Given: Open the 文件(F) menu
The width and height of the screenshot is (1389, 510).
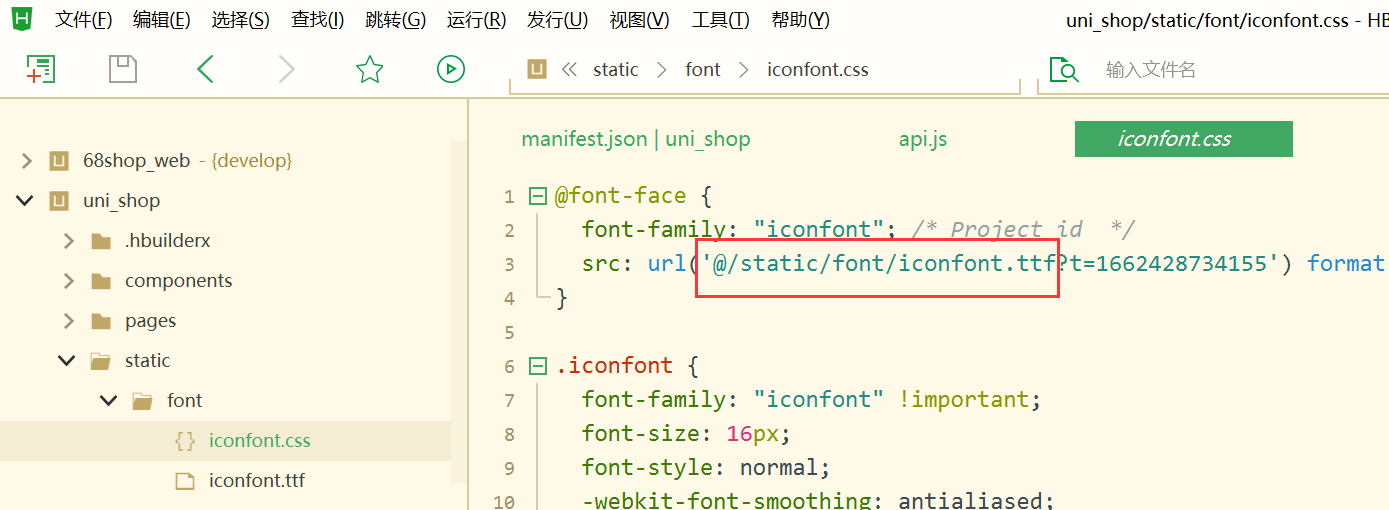Looking at the screenshot, I should [84, 19].
